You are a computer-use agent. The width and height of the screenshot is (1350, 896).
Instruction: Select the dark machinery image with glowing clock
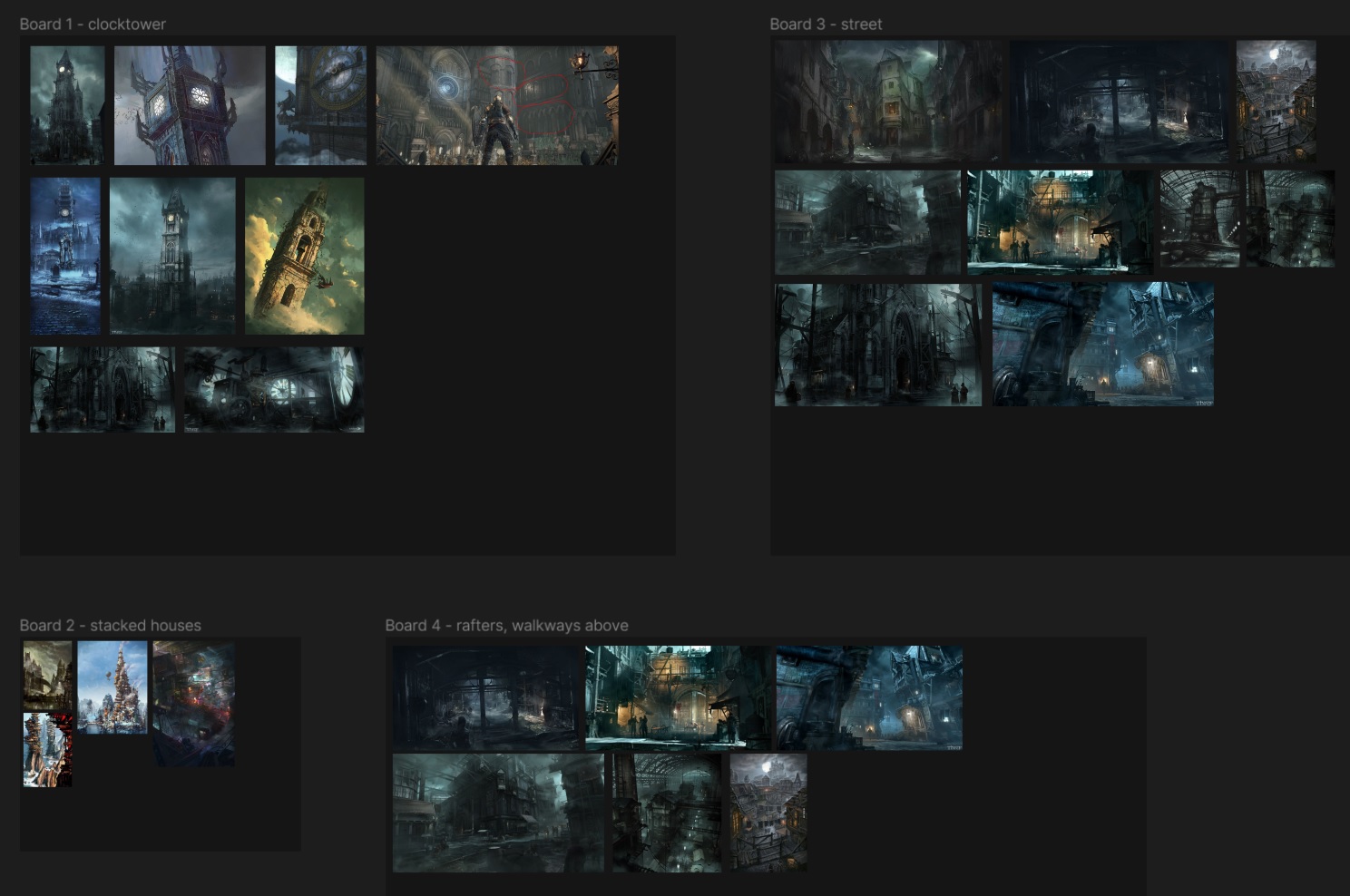click(274, 389)
